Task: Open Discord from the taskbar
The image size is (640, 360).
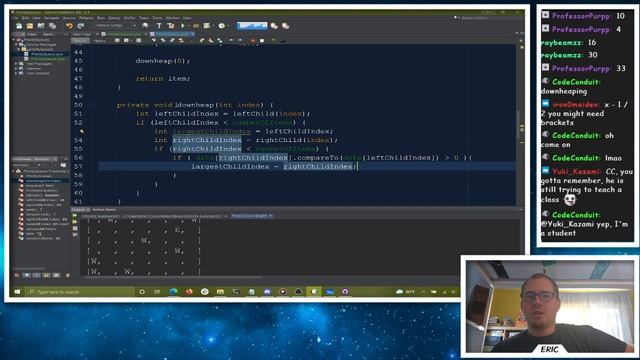Action: tap(267, 292)
